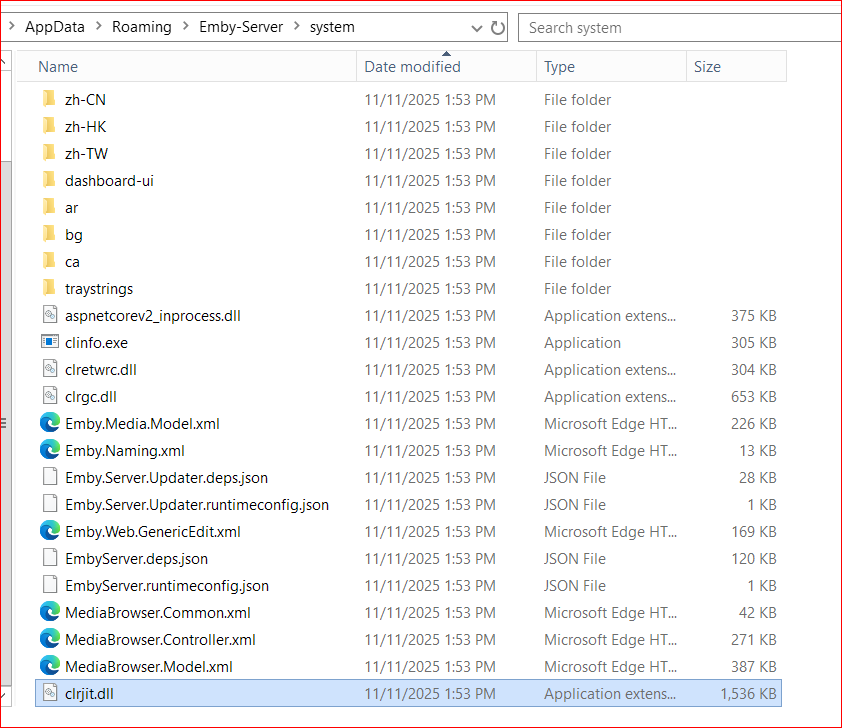Click the ar folder icon
Viewport: 842px width, 728px height.
coord(49,207)
